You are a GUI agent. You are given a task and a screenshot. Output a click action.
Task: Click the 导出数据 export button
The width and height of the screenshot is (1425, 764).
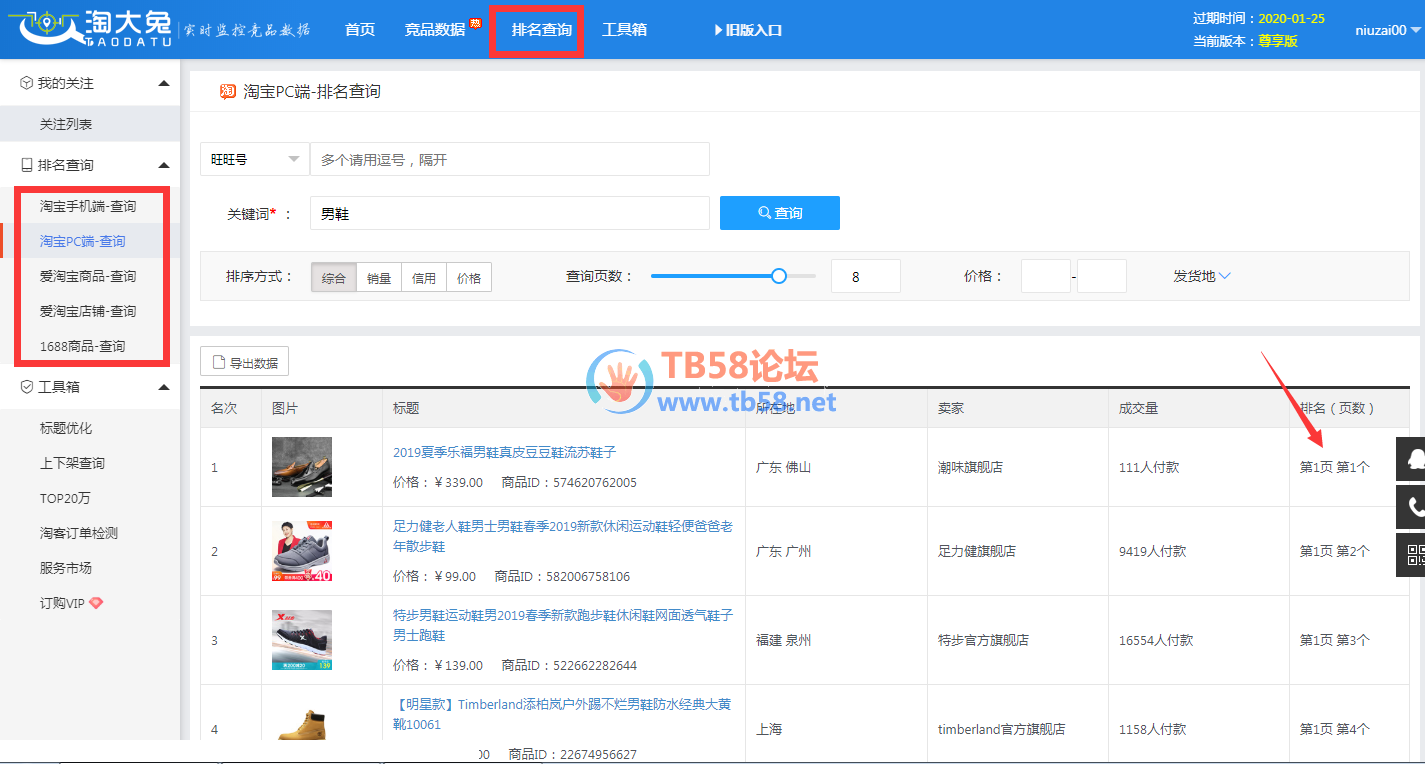245,362
